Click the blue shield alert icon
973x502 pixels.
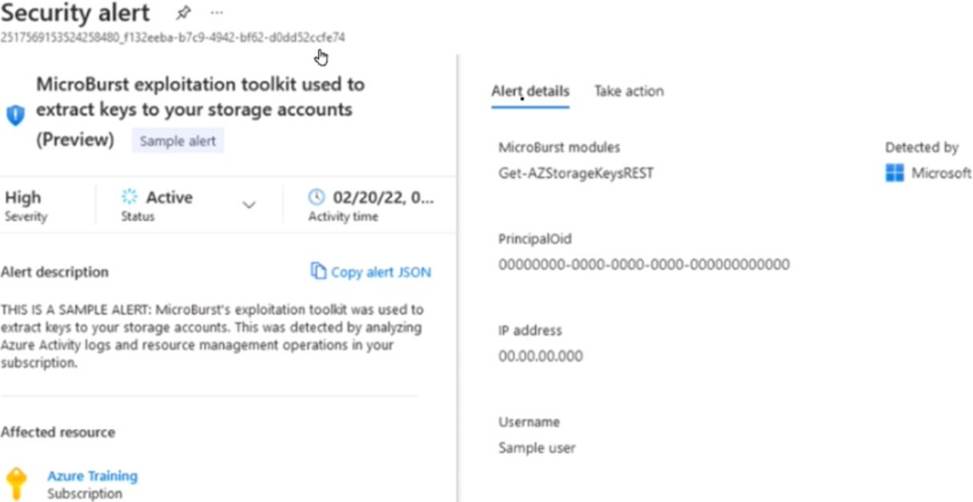tap(15, 115)
